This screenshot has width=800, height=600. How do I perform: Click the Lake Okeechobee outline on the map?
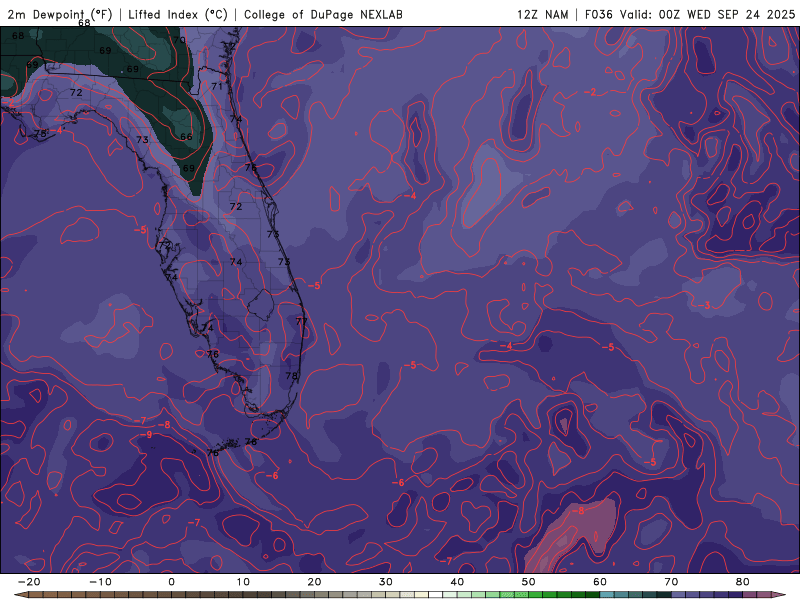click(x=261, y=305)
